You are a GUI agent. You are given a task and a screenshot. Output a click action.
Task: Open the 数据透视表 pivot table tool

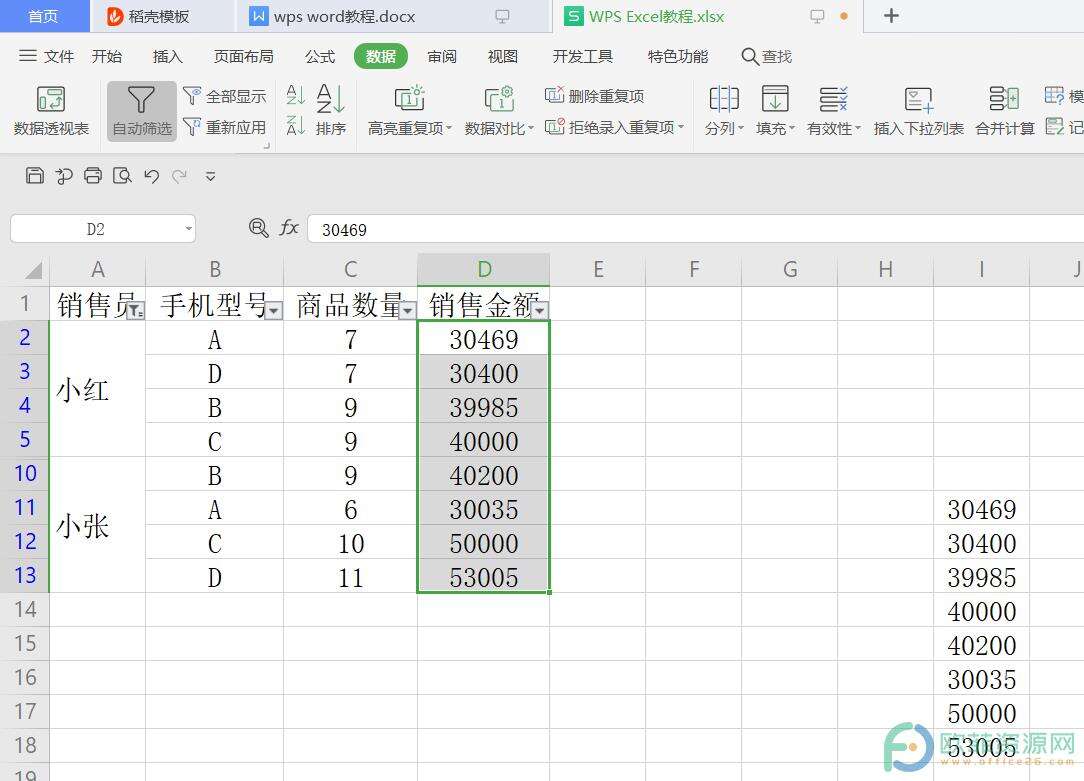51,110
